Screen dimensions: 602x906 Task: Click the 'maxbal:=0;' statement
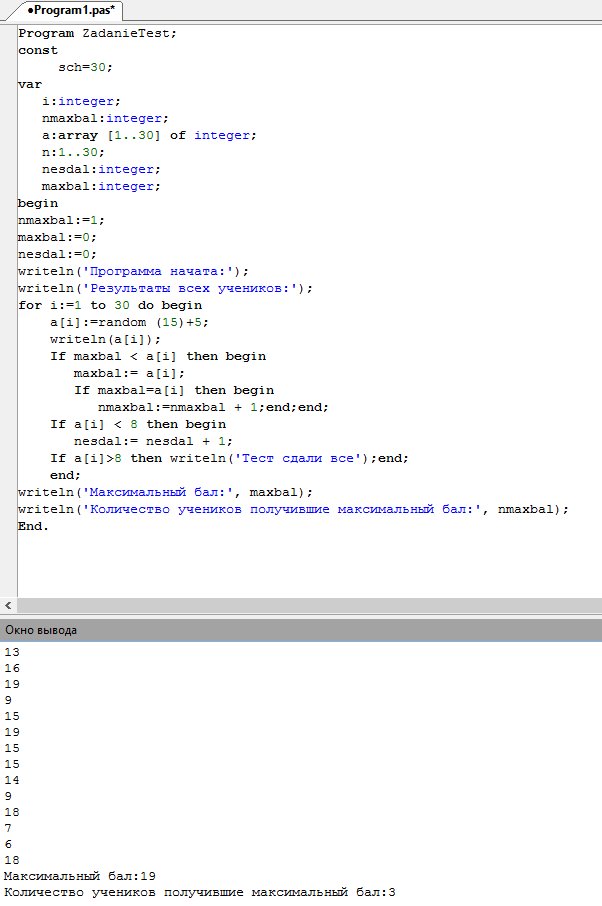(x=57, y=237)
